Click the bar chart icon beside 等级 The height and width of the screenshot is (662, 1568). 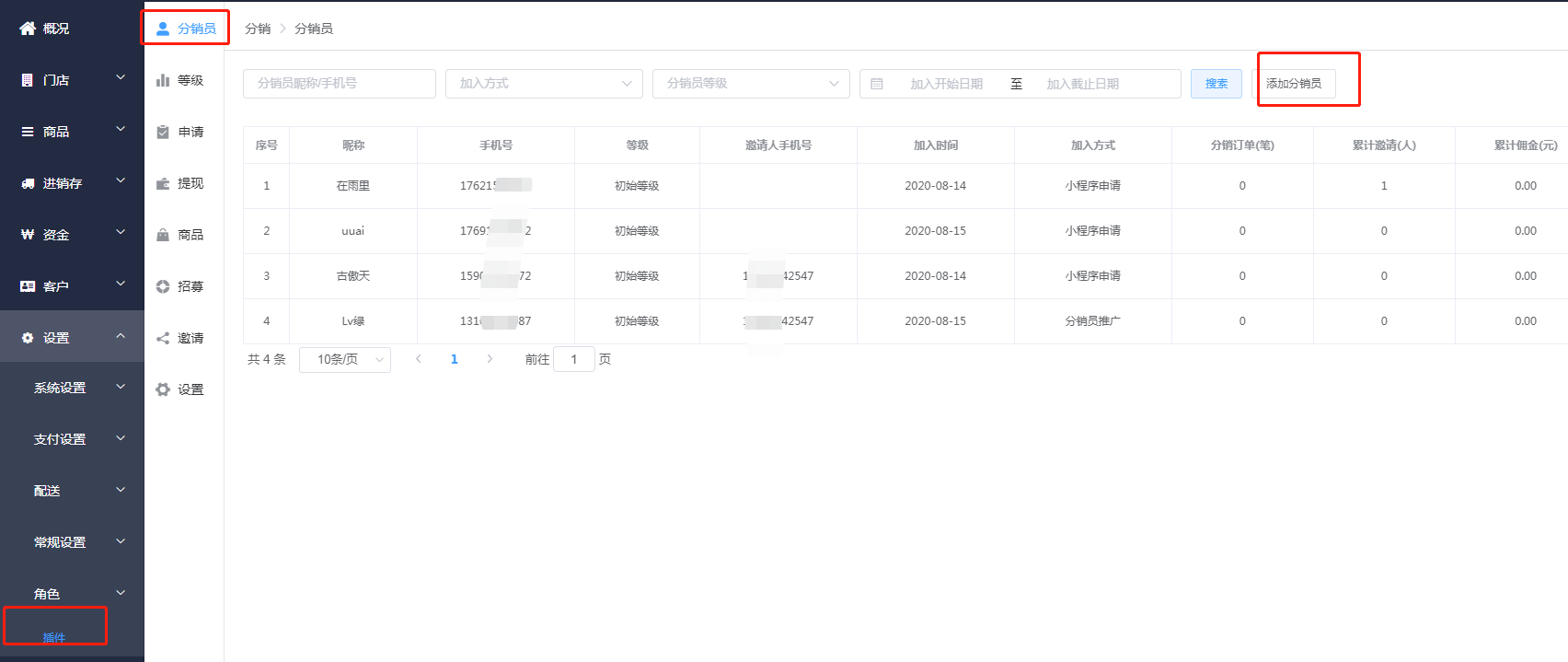[163, 80]
